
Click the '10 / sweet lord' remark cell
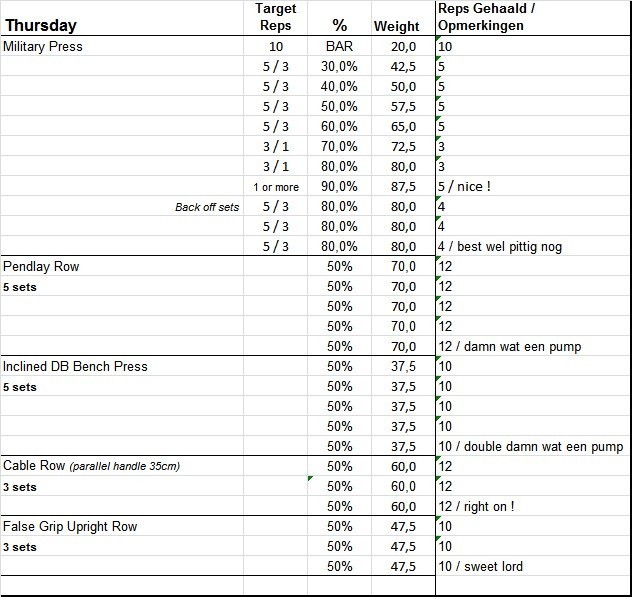click(x=480, y=567)
